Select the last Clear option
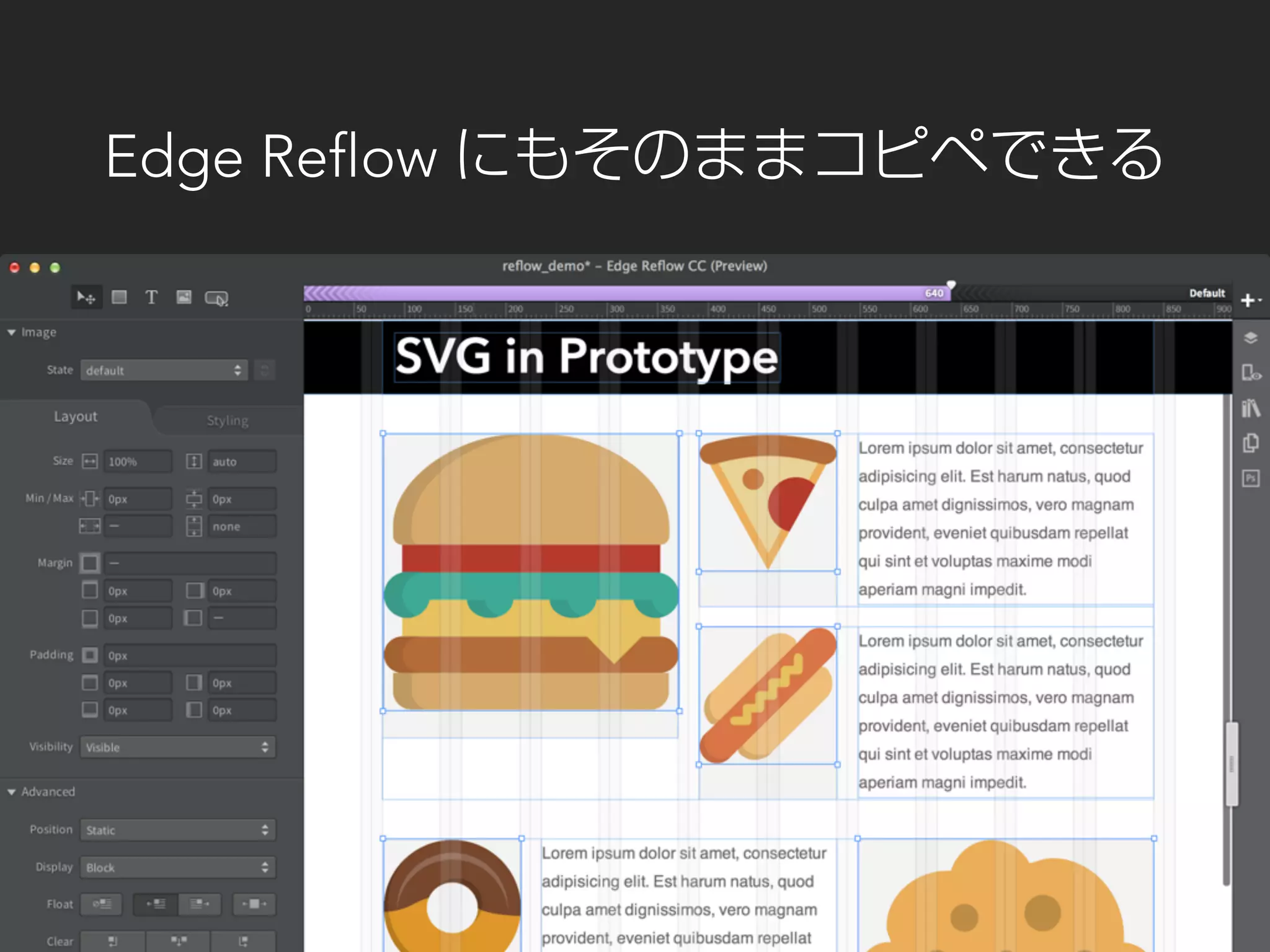1270x952 pixels. 243,941
